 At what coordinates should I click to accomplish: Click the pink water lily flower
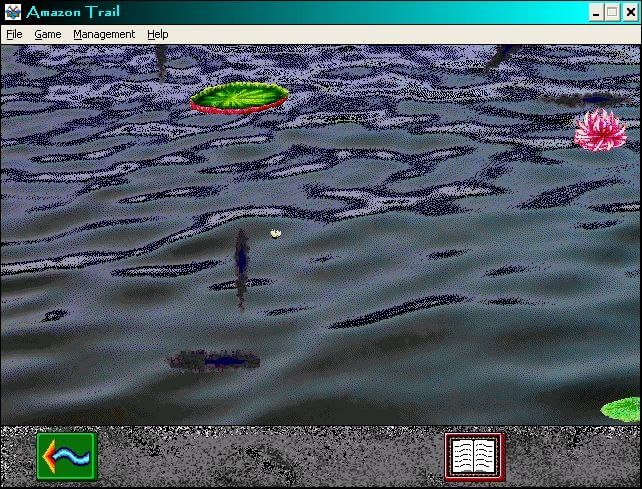tap(600, 130)
